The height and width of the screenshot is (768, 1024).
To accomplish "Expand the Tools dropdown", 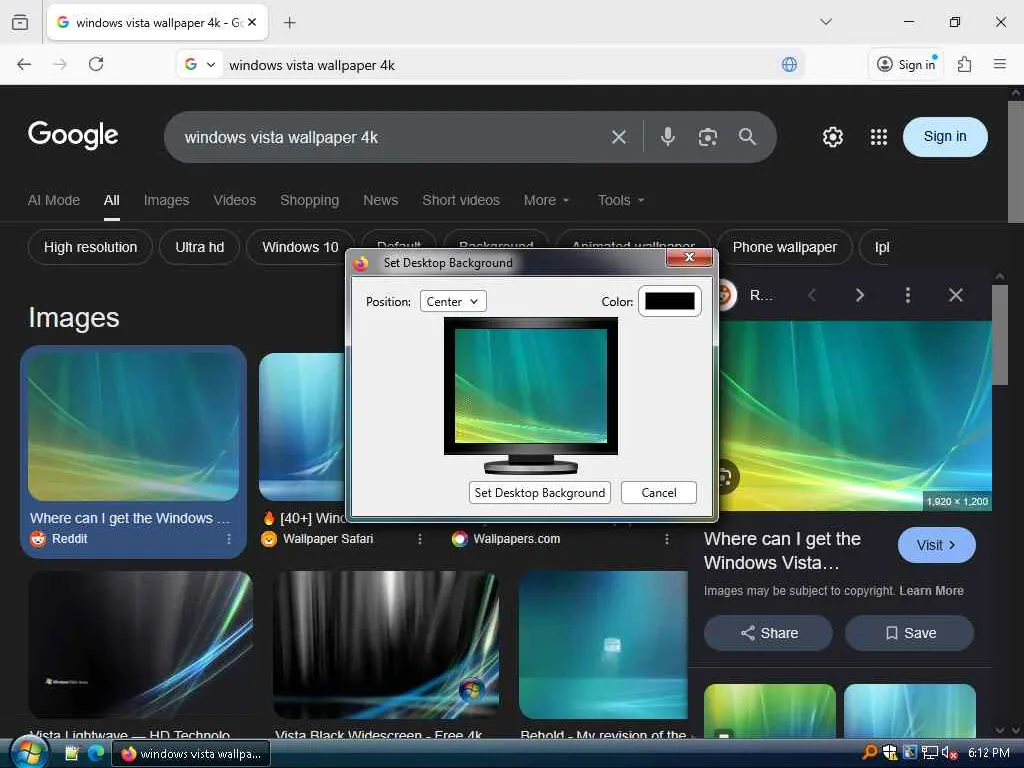I will click(620, 200).
